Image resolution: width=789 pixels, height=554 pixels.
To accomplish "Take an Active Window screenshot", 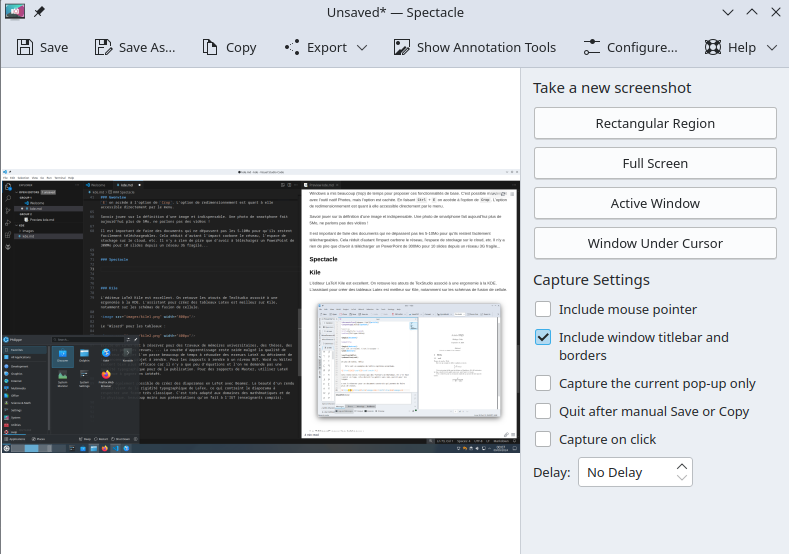I will click(655, 203).
